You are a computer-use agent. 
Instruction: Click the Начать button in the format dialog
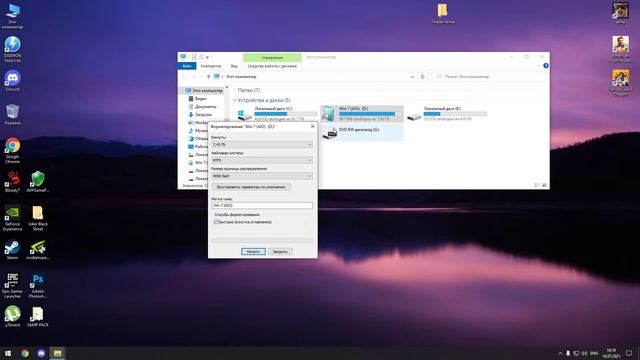point(253,251)
